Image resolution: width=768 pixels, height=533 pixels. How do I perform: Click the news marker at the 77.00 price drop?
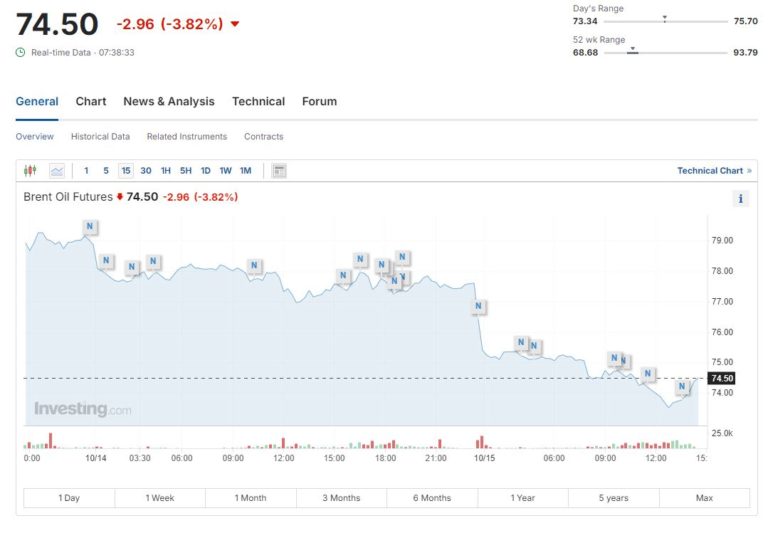tap(478, 306)
